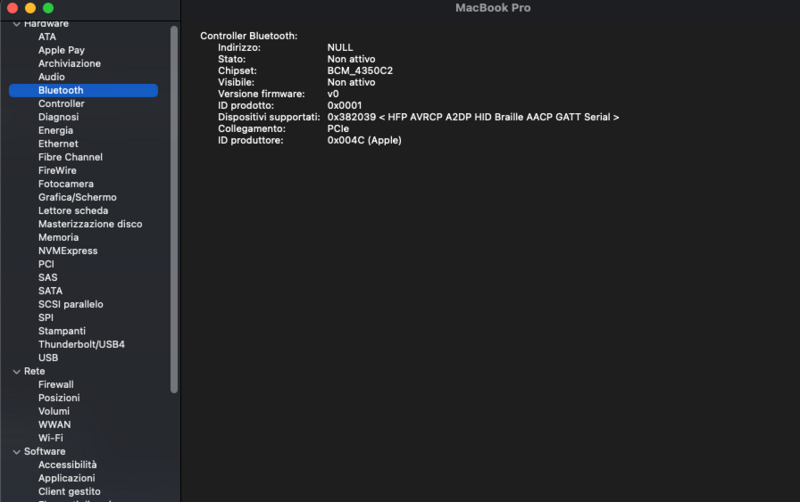Image resolution: width=800 pixels, height=502 pixels.
Task: Select Thunderbolt/USB4 in the sidebar
Action: click(81, 344)
